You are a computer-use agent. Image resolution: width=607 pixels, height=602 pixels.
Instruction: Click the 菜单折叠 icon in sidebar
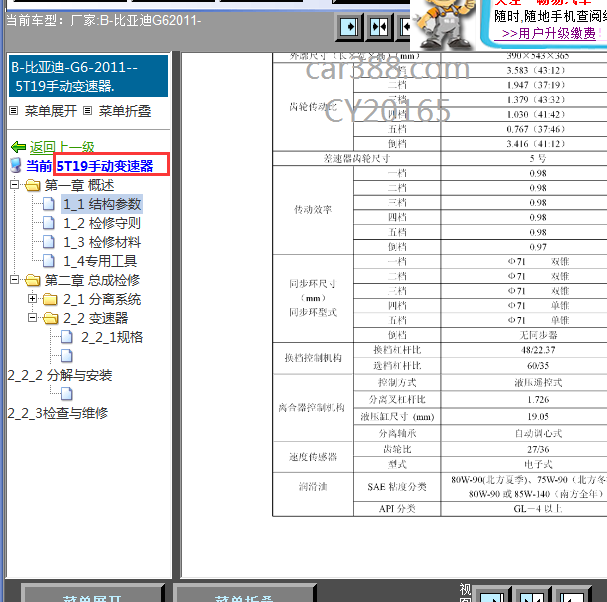pos(87,111)
